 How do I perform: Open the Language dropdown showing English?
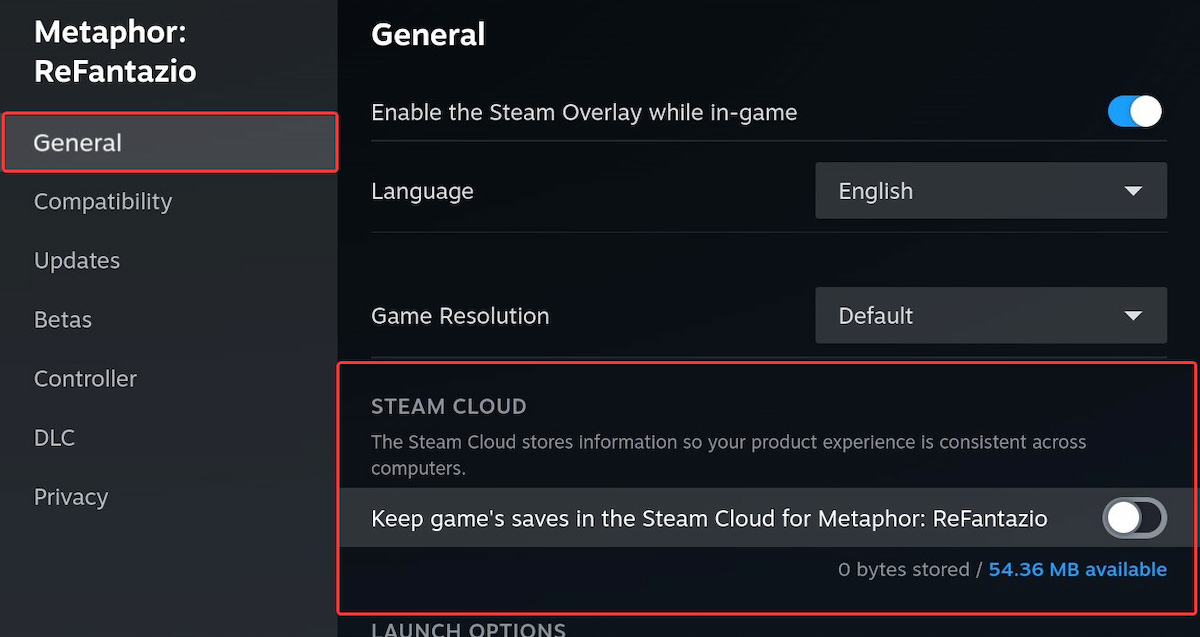[x=990, y=191]
